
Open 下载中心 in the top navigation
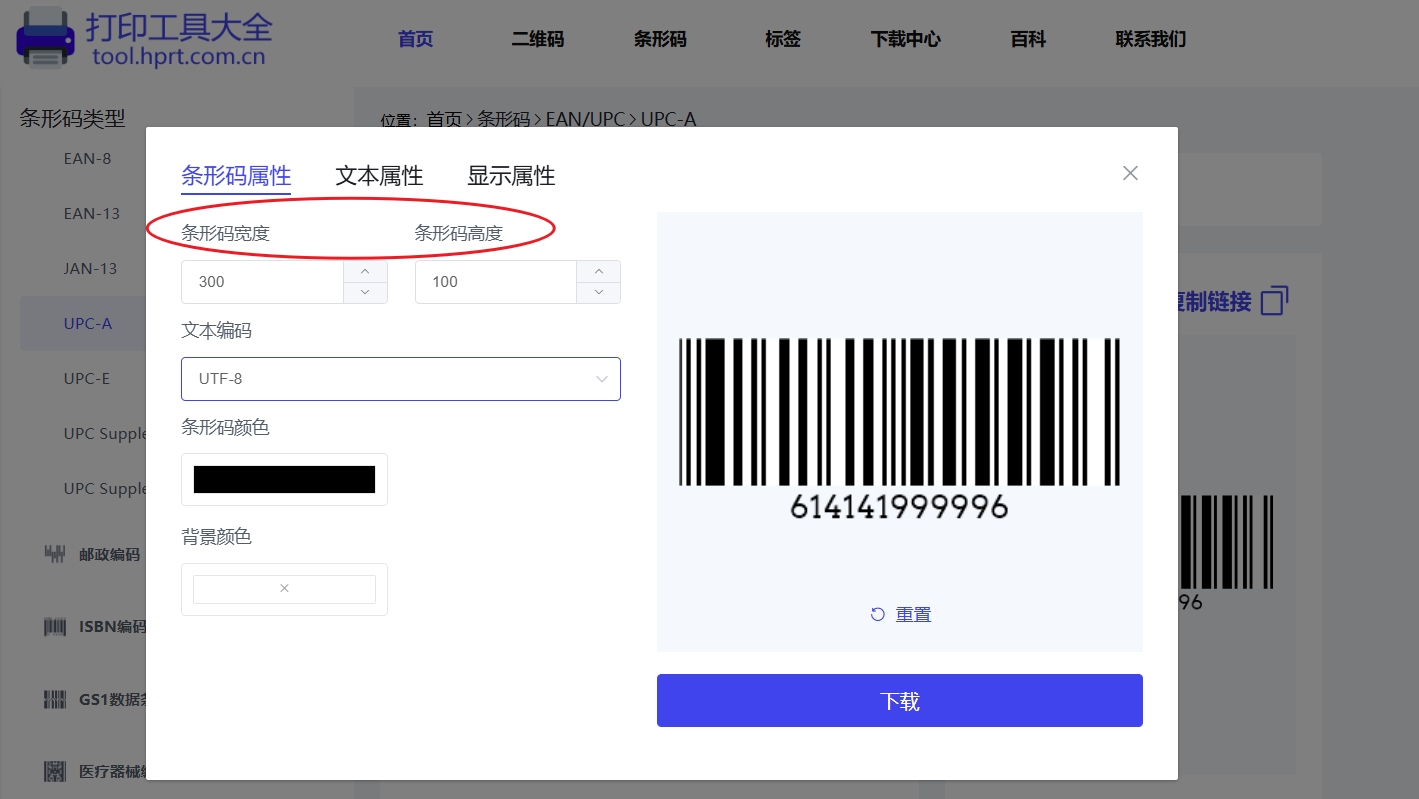coord(905,39)
